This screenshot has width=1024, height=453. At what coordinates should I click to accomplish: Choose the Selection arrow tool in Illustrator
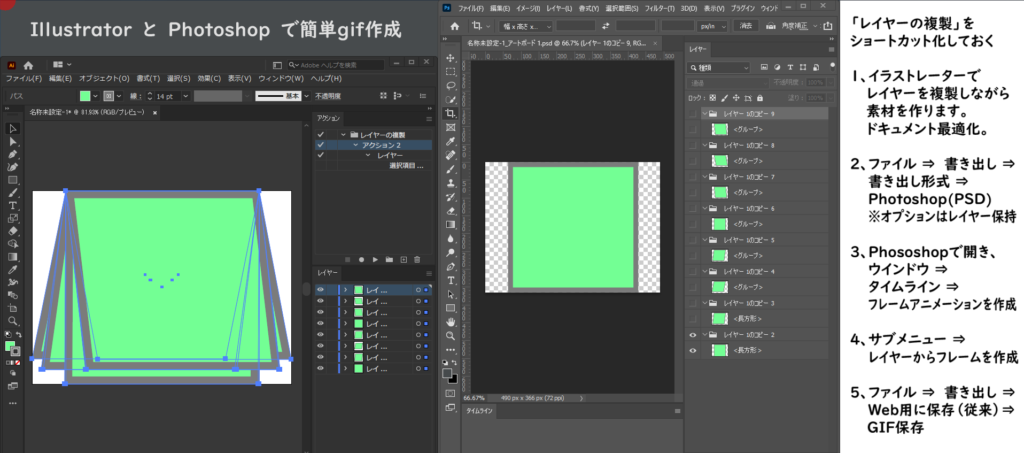tap(12, 129)
